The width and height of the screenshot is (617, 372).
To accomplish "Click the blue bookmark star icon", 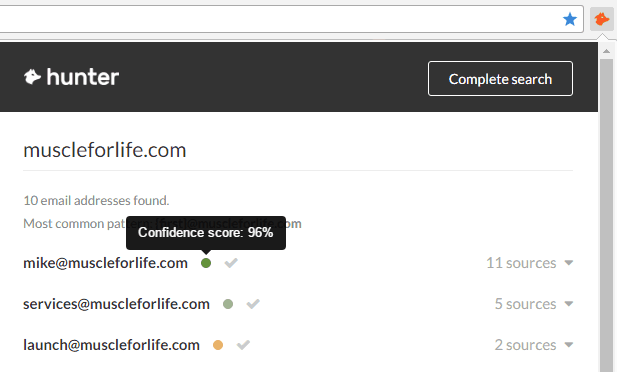I will (569, 19).
